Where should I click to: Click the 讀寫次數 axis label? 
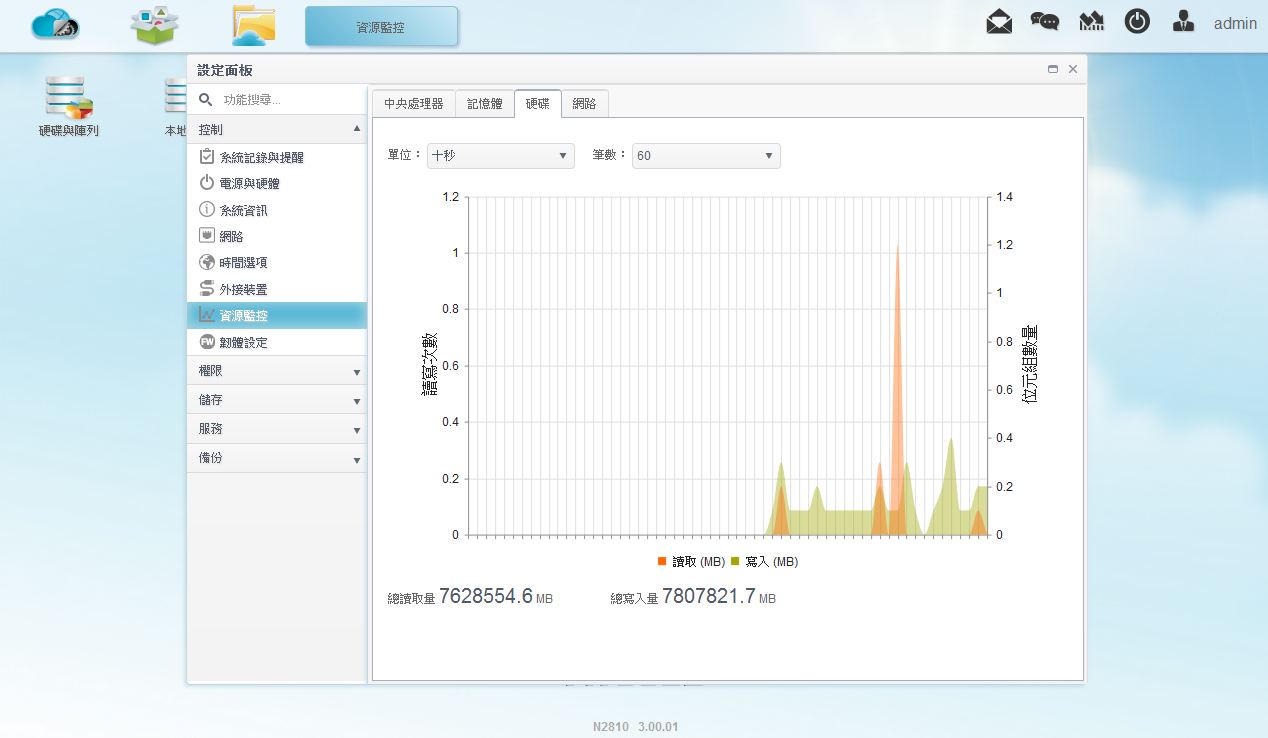(429, 365)
